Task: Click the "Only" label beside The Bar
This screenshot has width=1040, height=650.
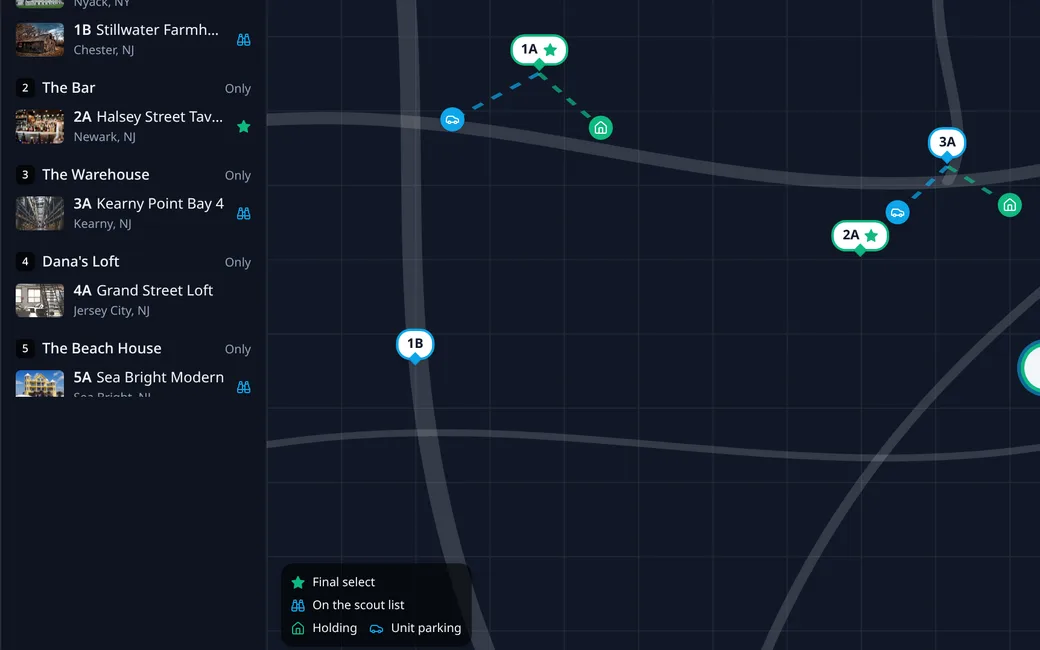Action: pos(237,88)
